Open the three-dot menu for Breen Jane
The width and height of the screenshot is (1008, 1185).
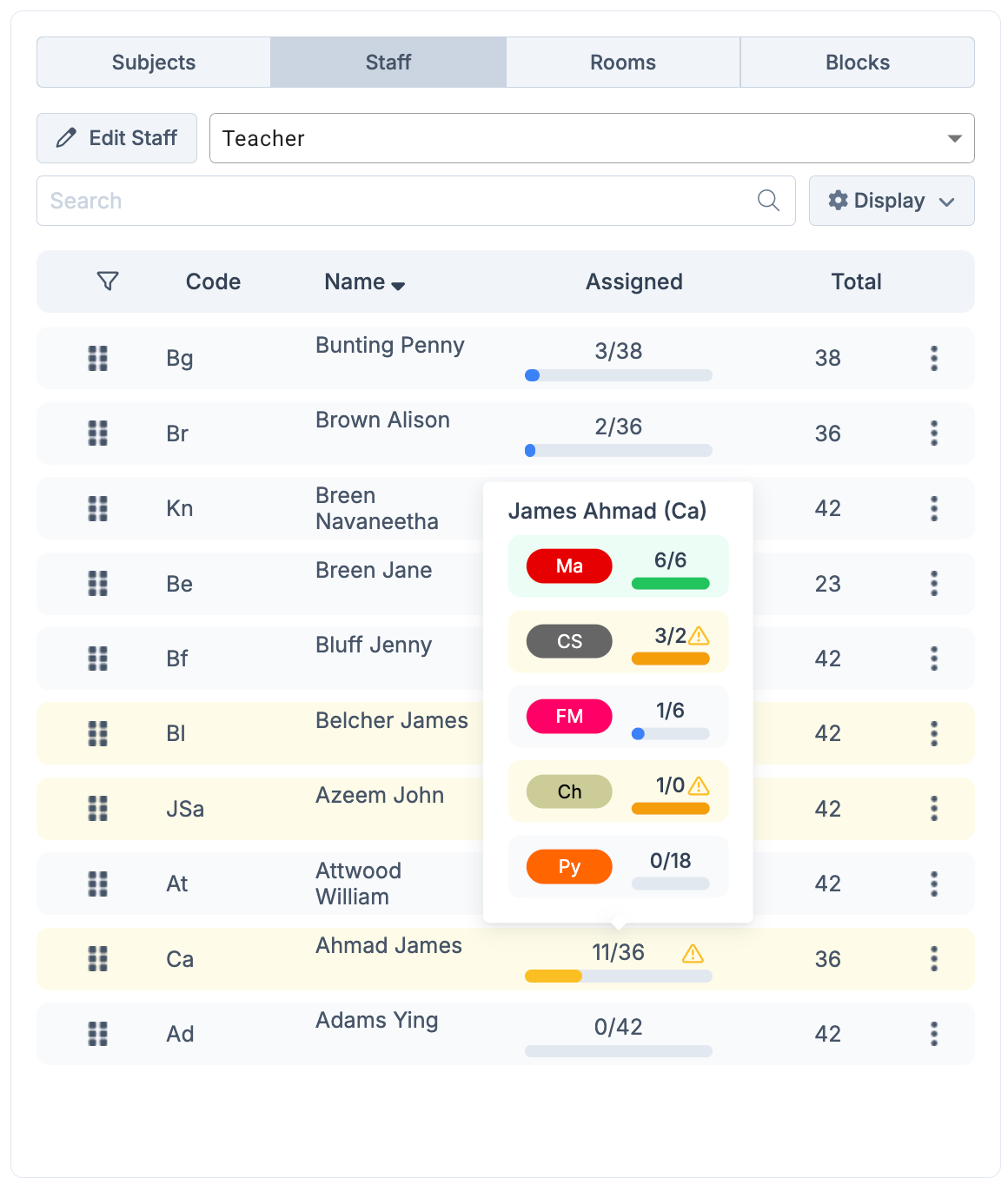[934, 583]
